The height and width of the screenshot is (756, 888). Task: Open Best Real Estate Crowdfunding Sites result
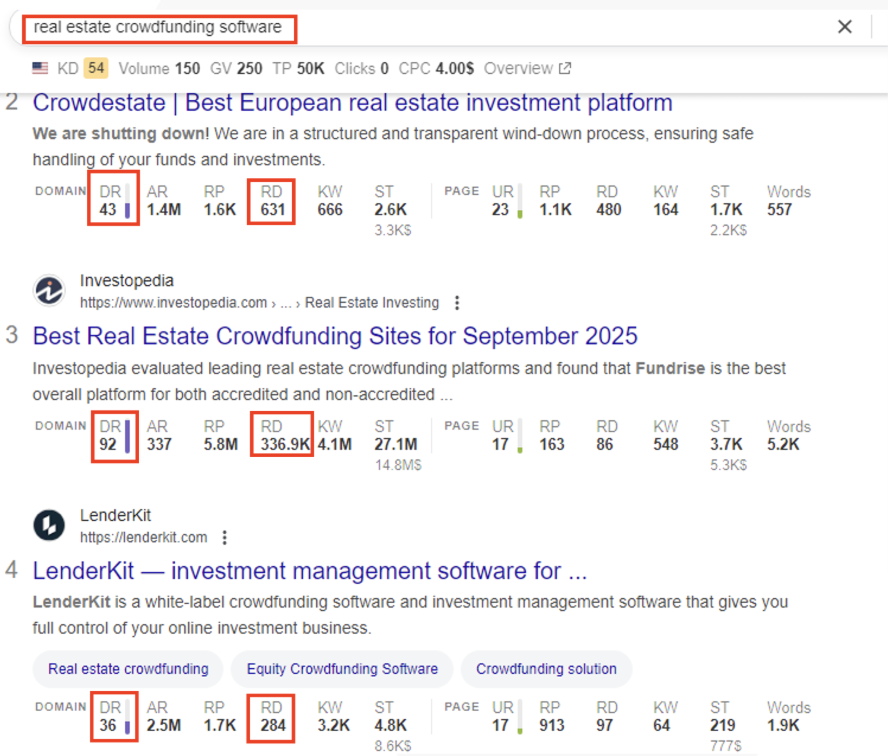pos(335,336)
